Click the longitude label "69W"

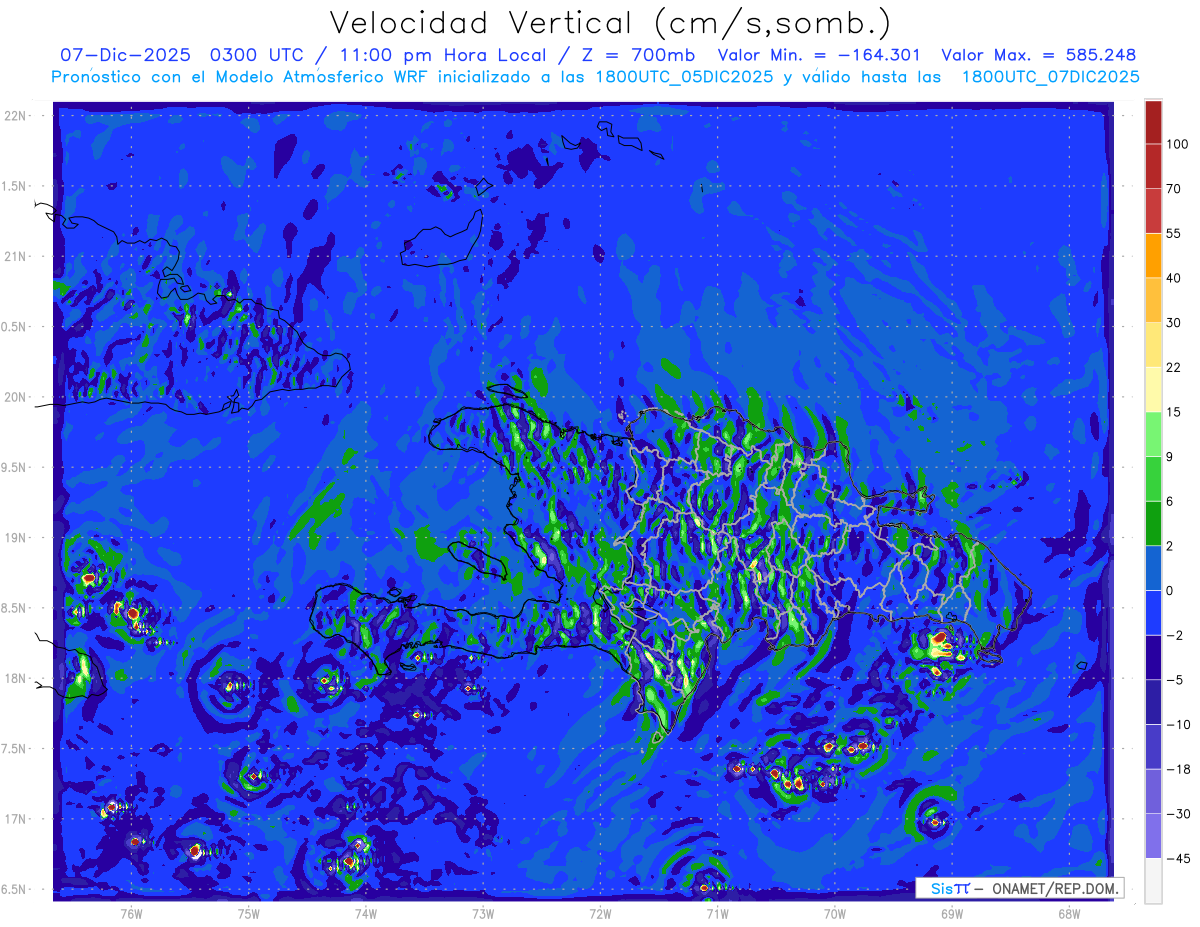point(952,914)
